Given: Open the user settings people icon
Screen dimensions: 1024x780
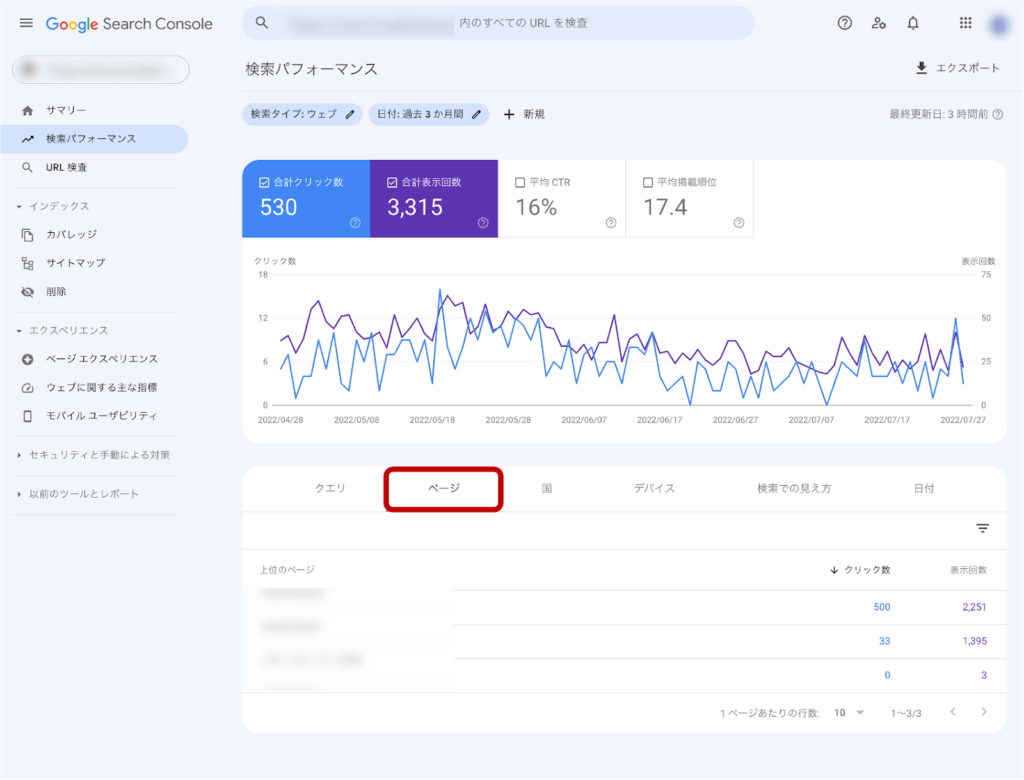Looking at the screenshot, I should 879,23.
